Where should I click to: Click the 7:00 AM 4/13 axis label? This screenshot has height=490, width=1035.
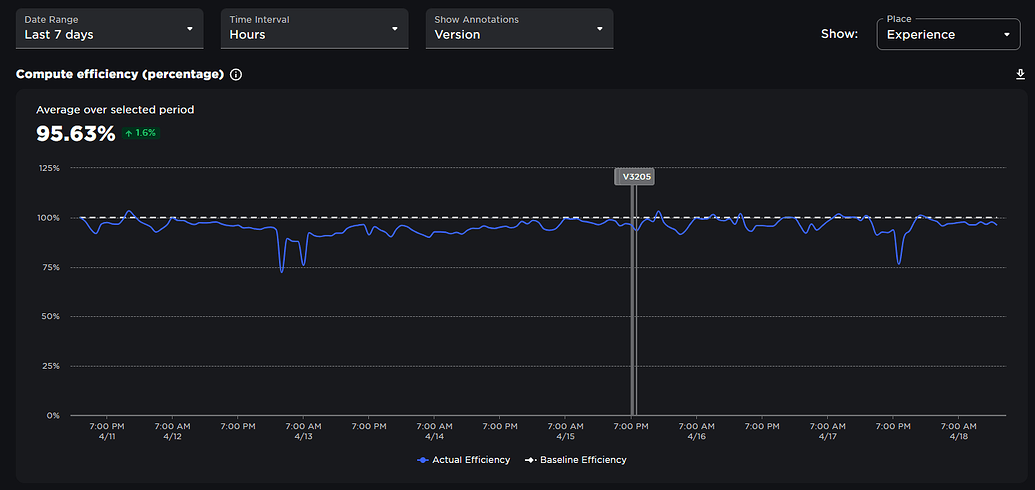pyautogui.click(x=303, y=431)
